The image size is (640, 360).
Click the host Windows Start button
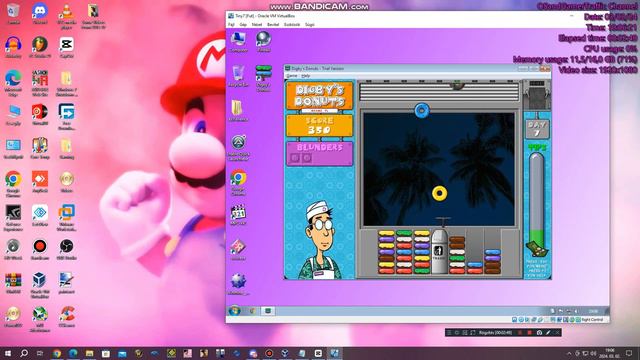pyautogui.click(x=8, y=353)
